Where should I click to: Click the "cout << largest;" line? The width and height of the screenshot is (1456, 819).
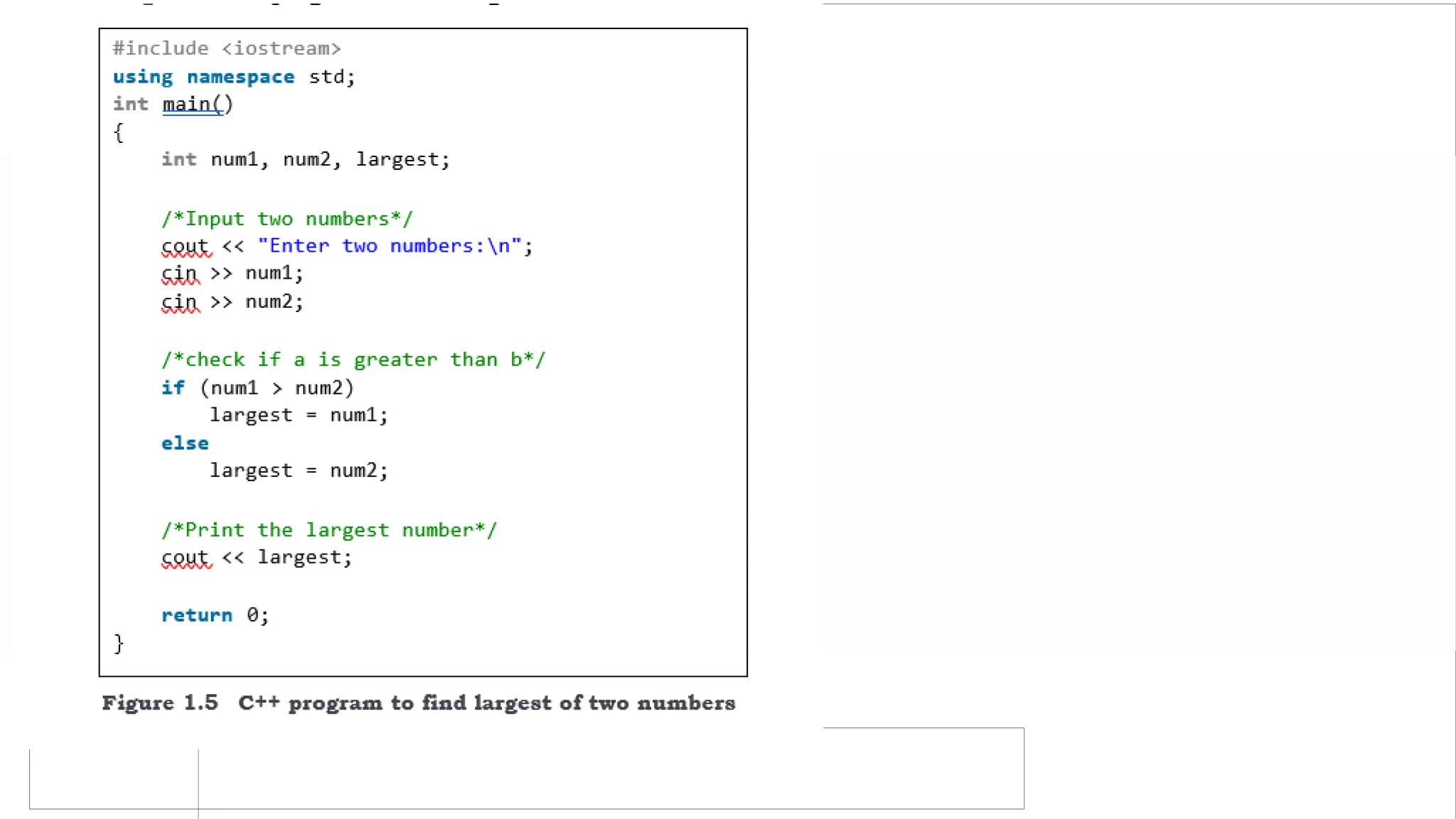point(257,557)
